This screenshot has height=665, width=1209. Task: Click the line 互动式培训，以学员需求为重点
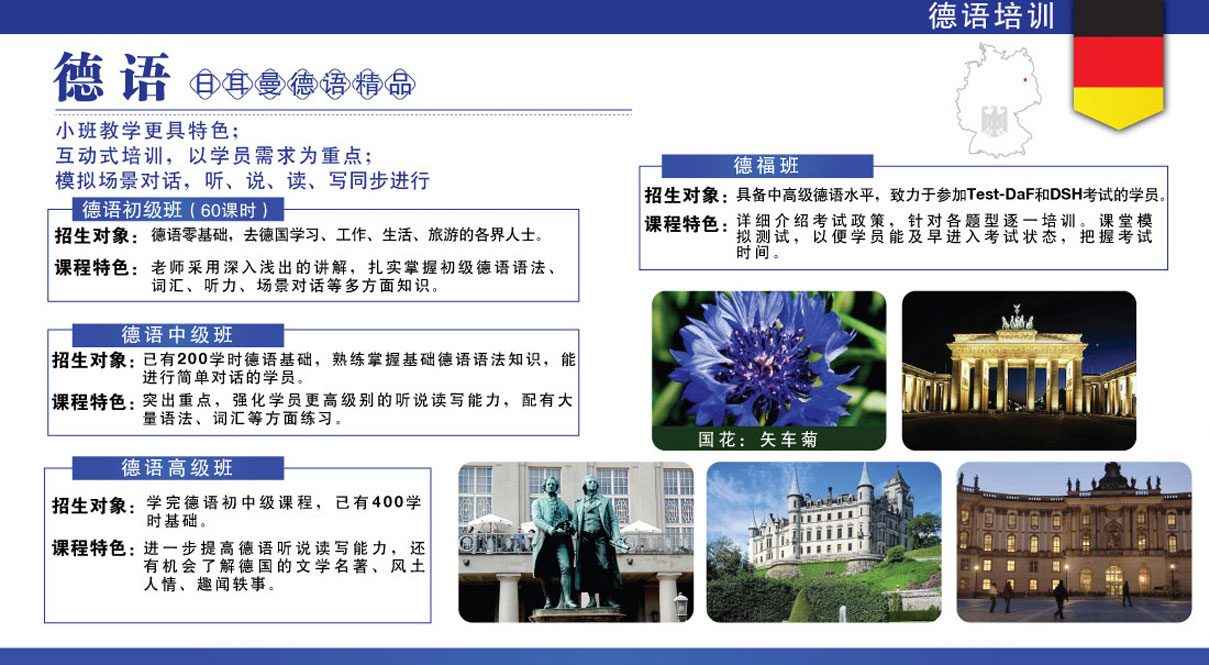pyautogui.click(x=214, y=156)
